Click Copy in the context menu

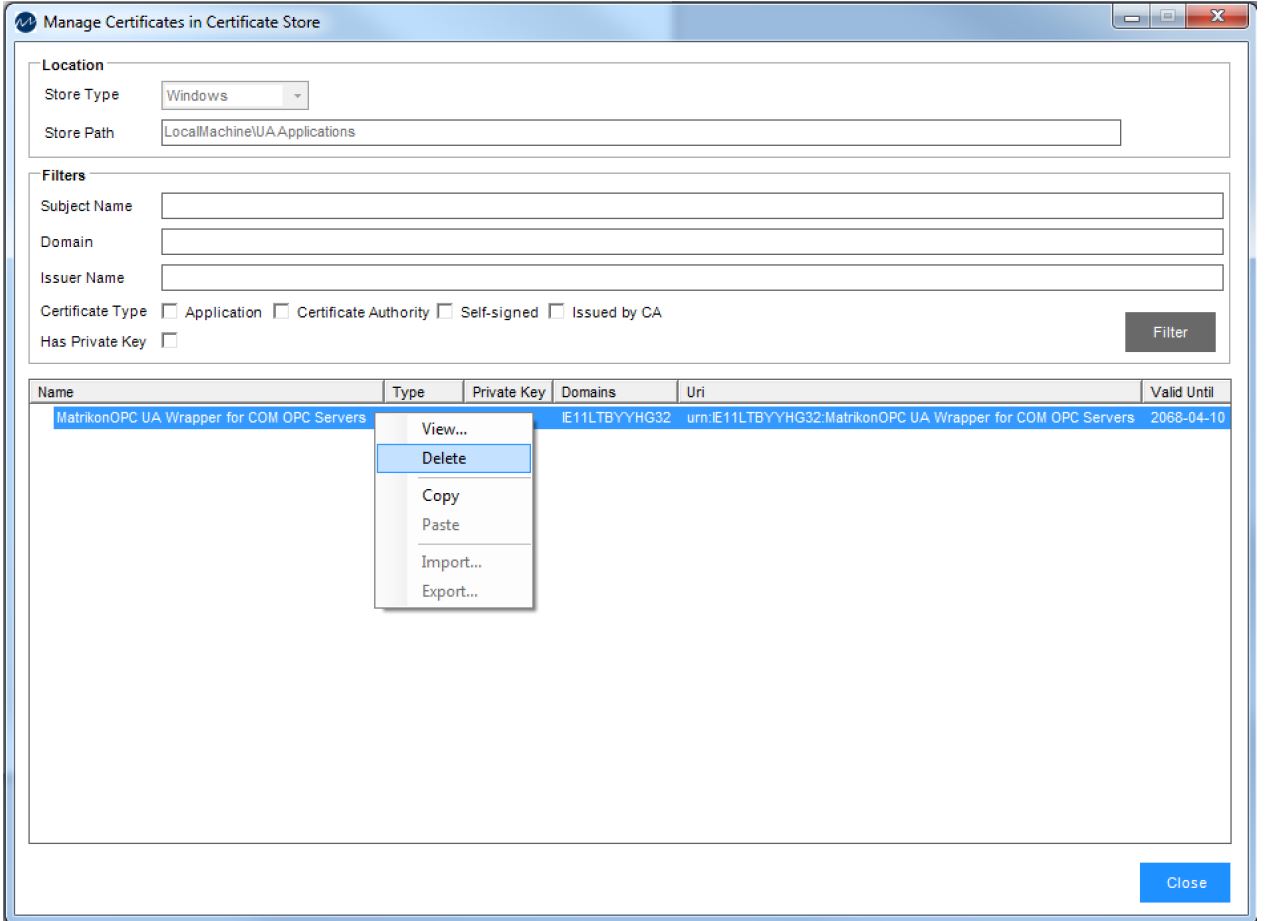(x=440, y=495)
